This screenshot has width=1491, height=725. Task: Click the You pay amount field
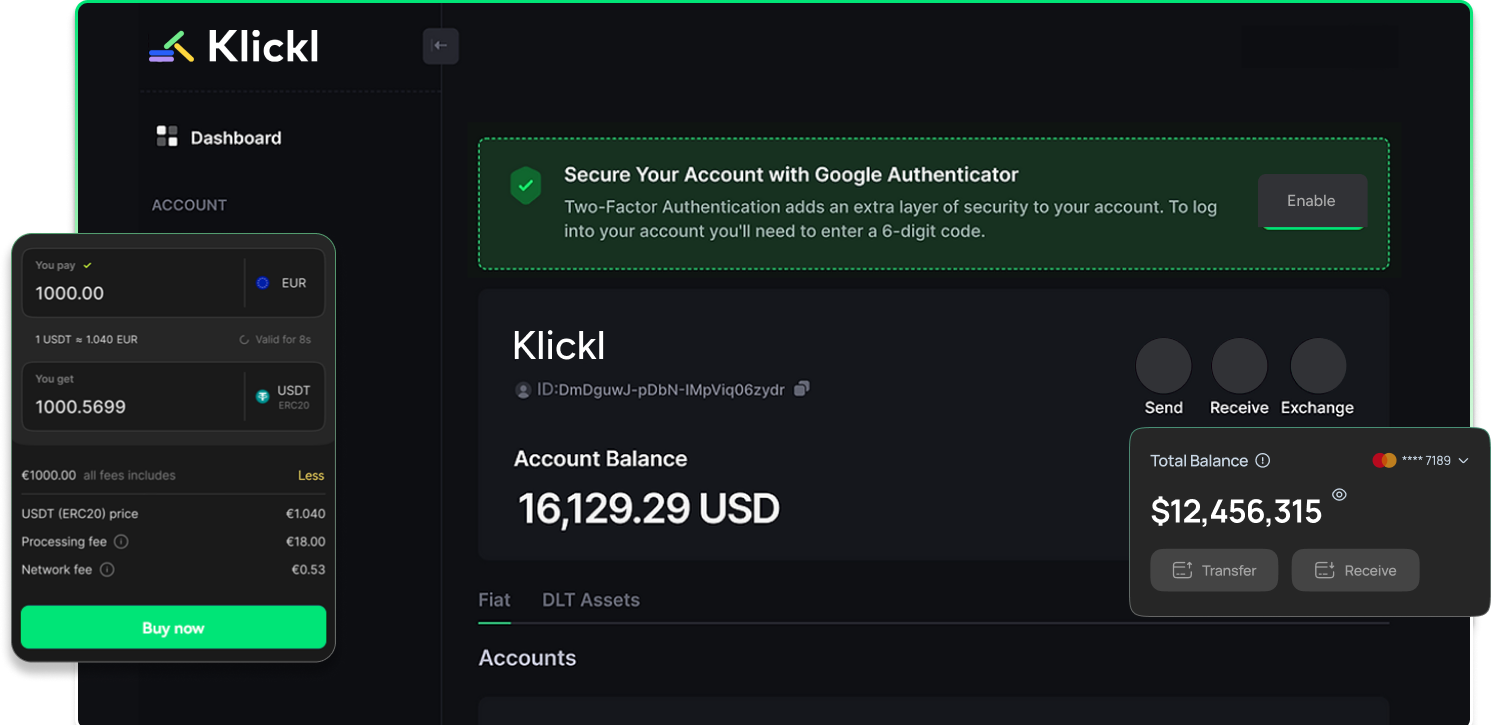pos(133,283)
